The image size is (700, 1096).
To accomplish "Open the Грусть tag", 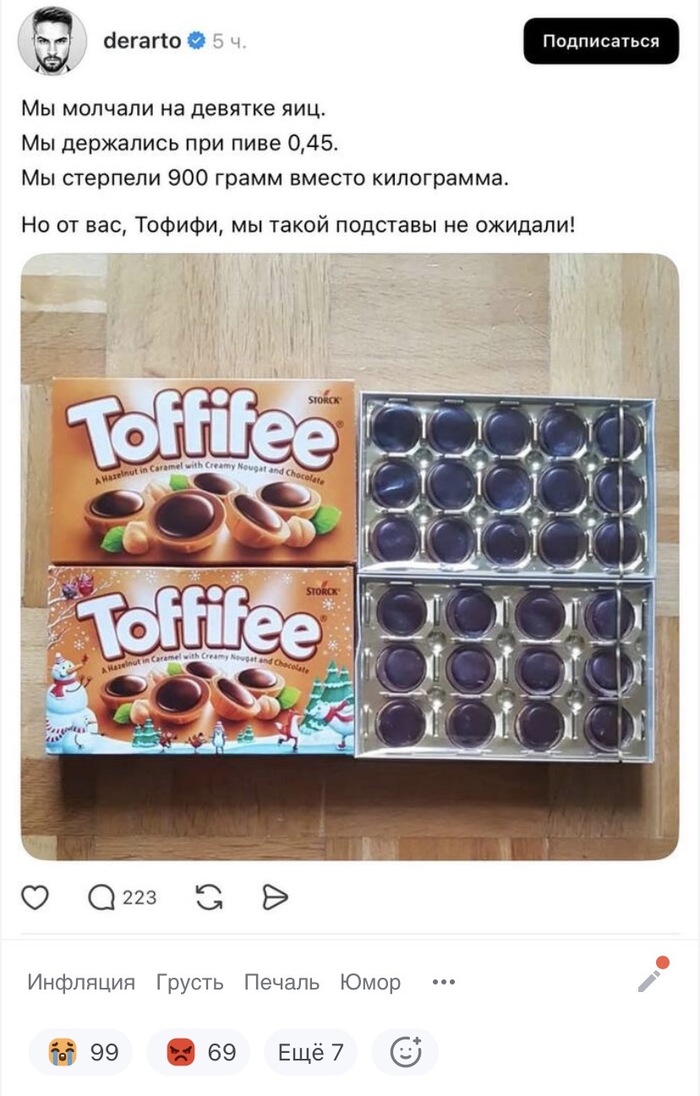I will (190, 982).
